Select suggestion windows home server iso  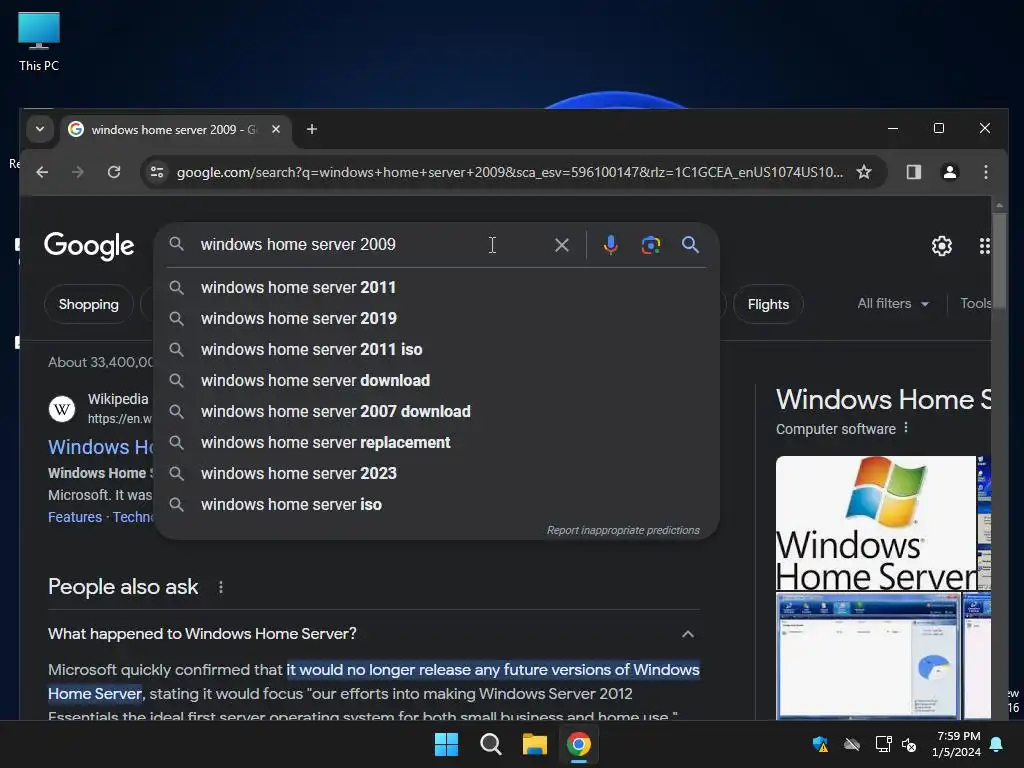tap(436, 504)
